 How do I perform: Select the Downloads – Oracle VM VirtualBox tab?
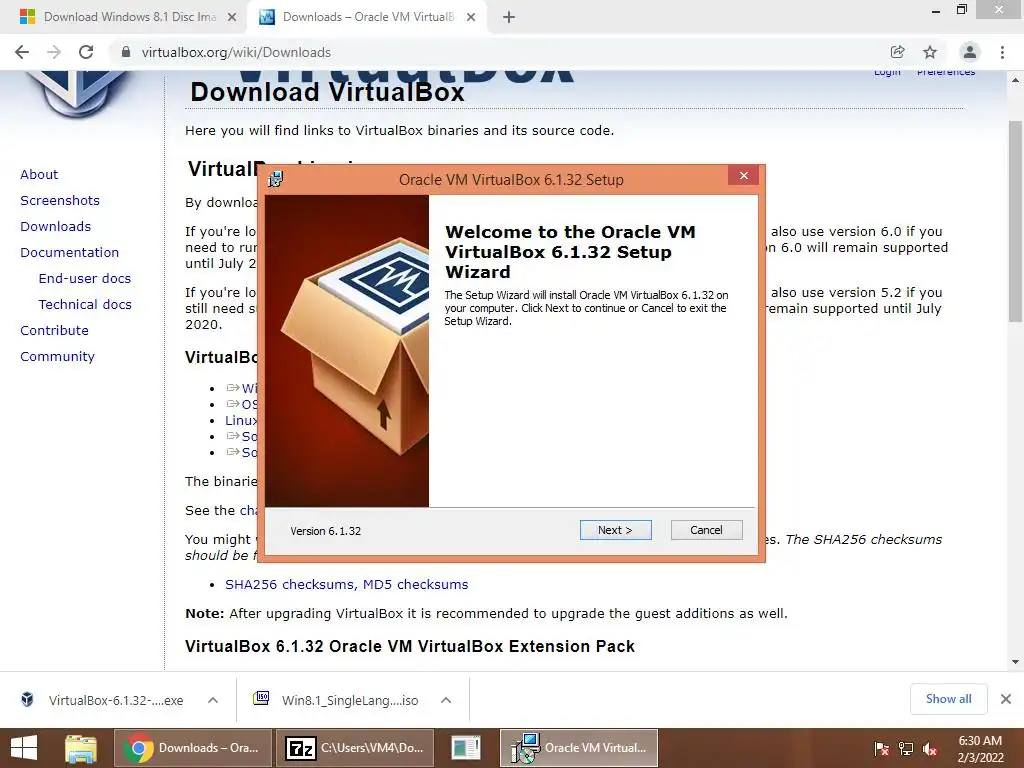368,17
